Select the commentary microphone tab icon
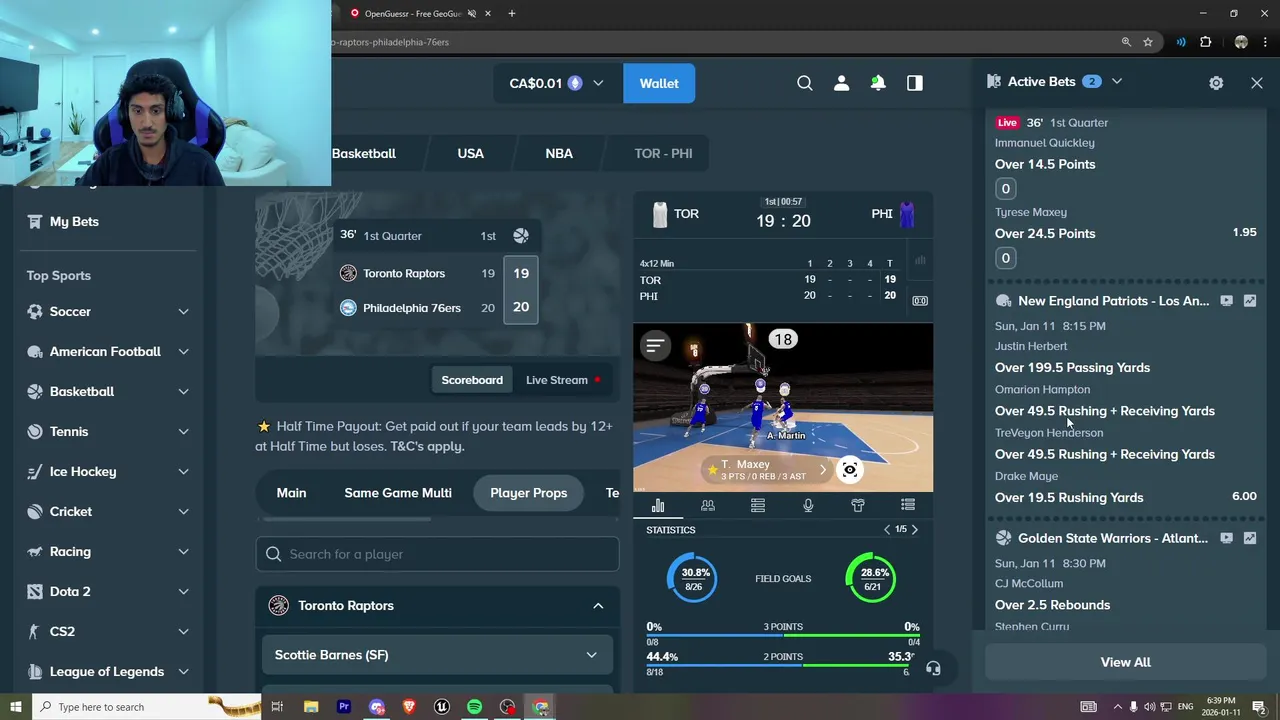The image size is (1280, 720). 808,506
